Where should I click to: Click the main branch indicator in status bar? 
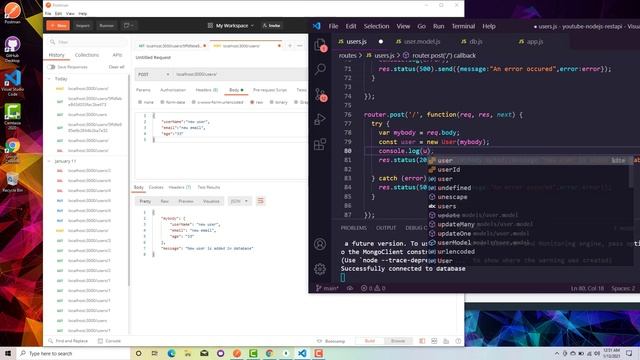click(327, 288)
